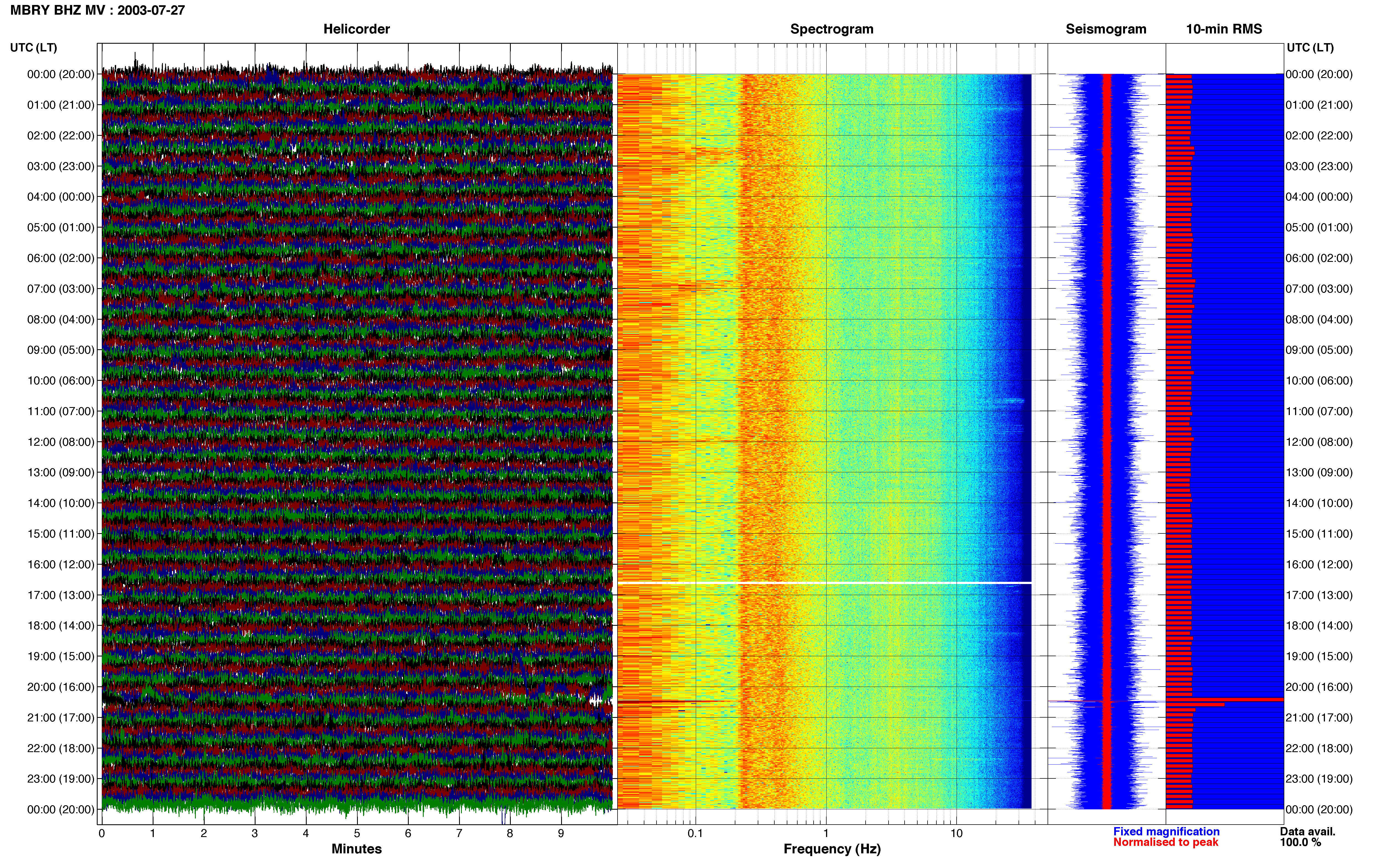Click the helicorder minute tick label '2'
This screenshot has width=1388, height=868.
tap(204, 833)
